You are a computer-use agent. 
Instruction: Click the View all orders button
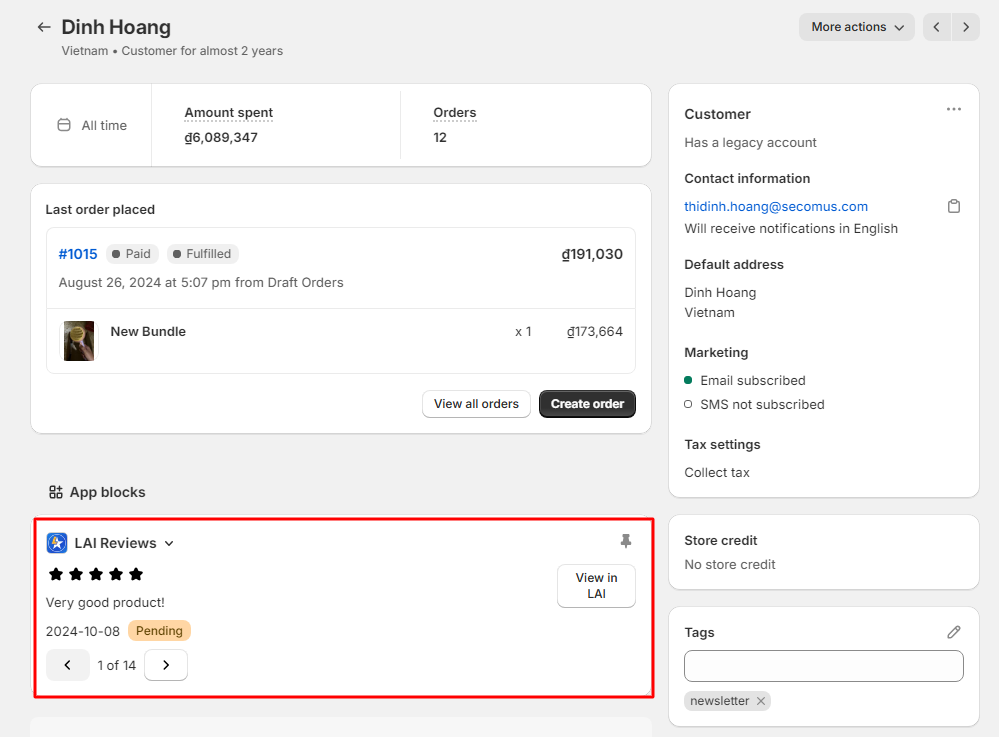coord(476,404)
